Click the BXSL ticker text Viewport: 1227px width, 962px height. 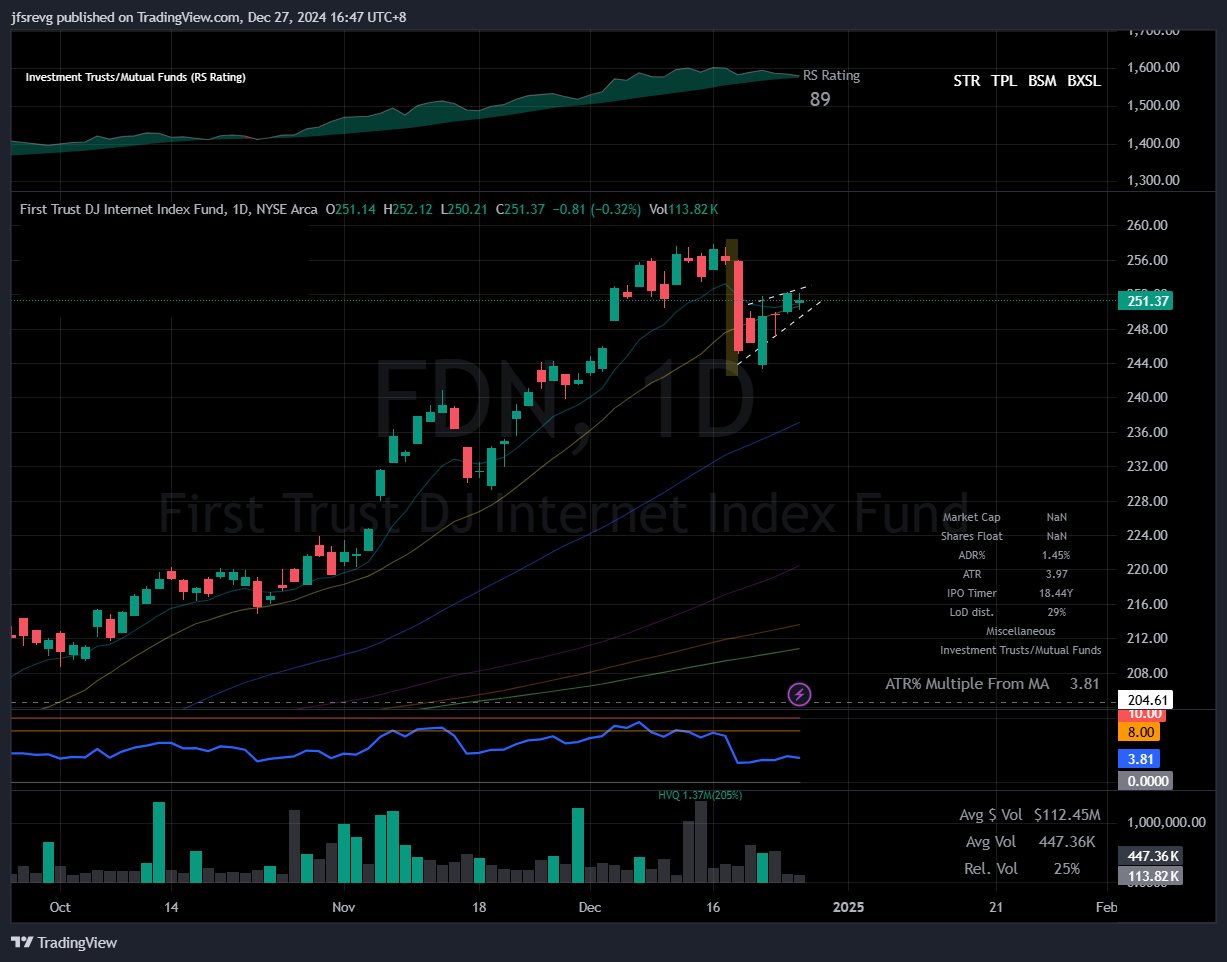click(x=1084, y=81)
